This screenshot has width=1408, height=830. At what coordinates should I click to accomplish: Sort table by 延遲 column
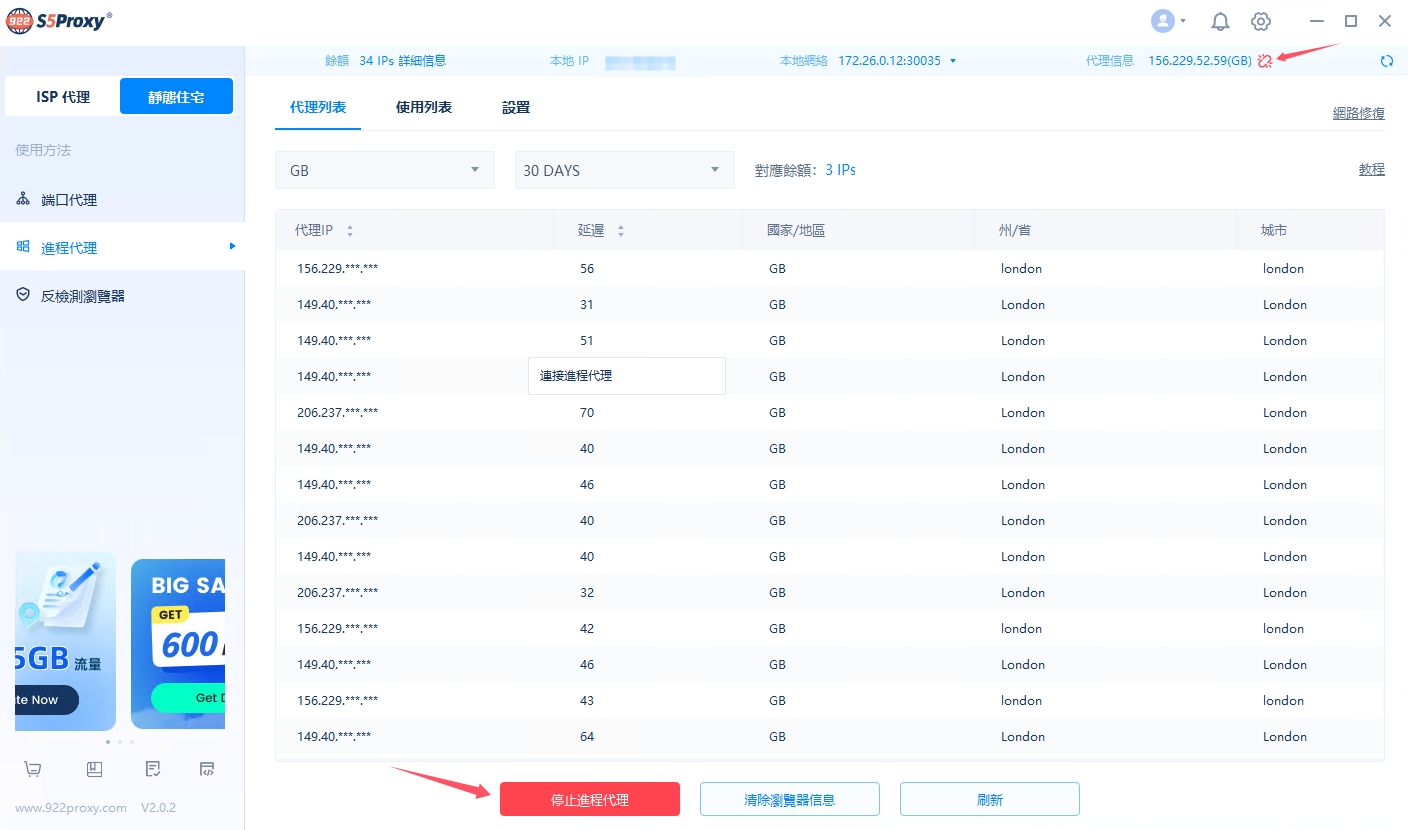pyautogui.click(x=620, y=231)
